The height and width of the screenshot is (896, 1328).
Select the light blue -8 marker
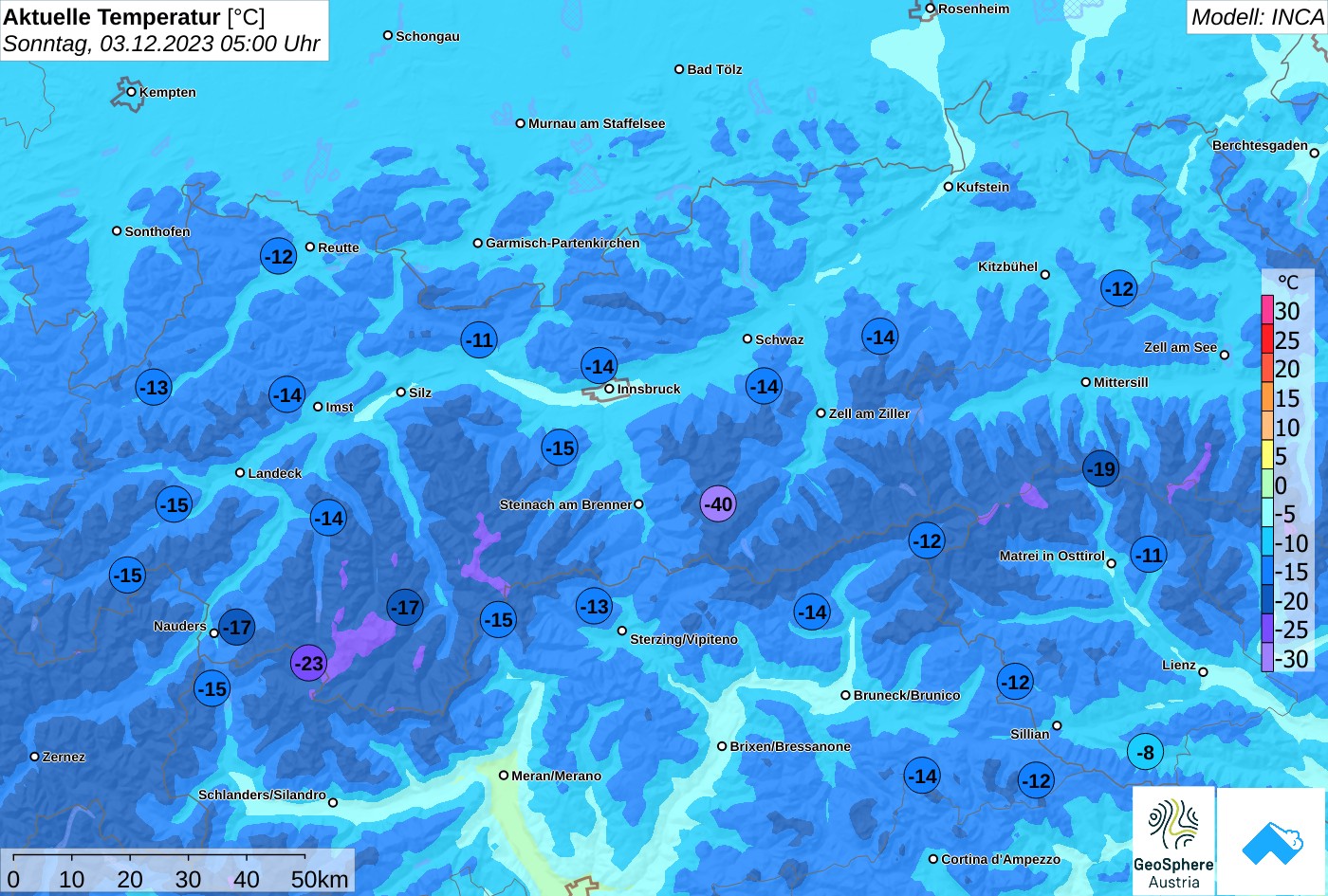pyautogui.click(x=1146, y=753)
